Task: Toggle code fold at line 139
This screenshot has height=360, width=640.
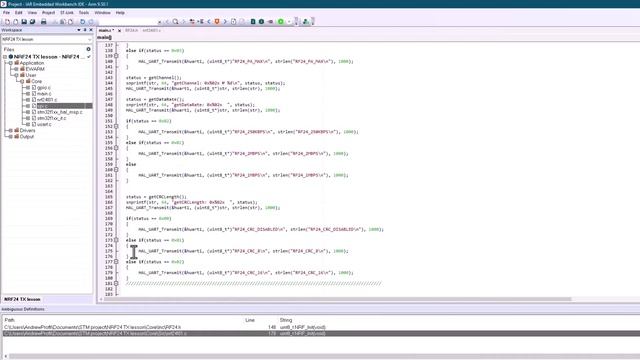Action: 116,56
